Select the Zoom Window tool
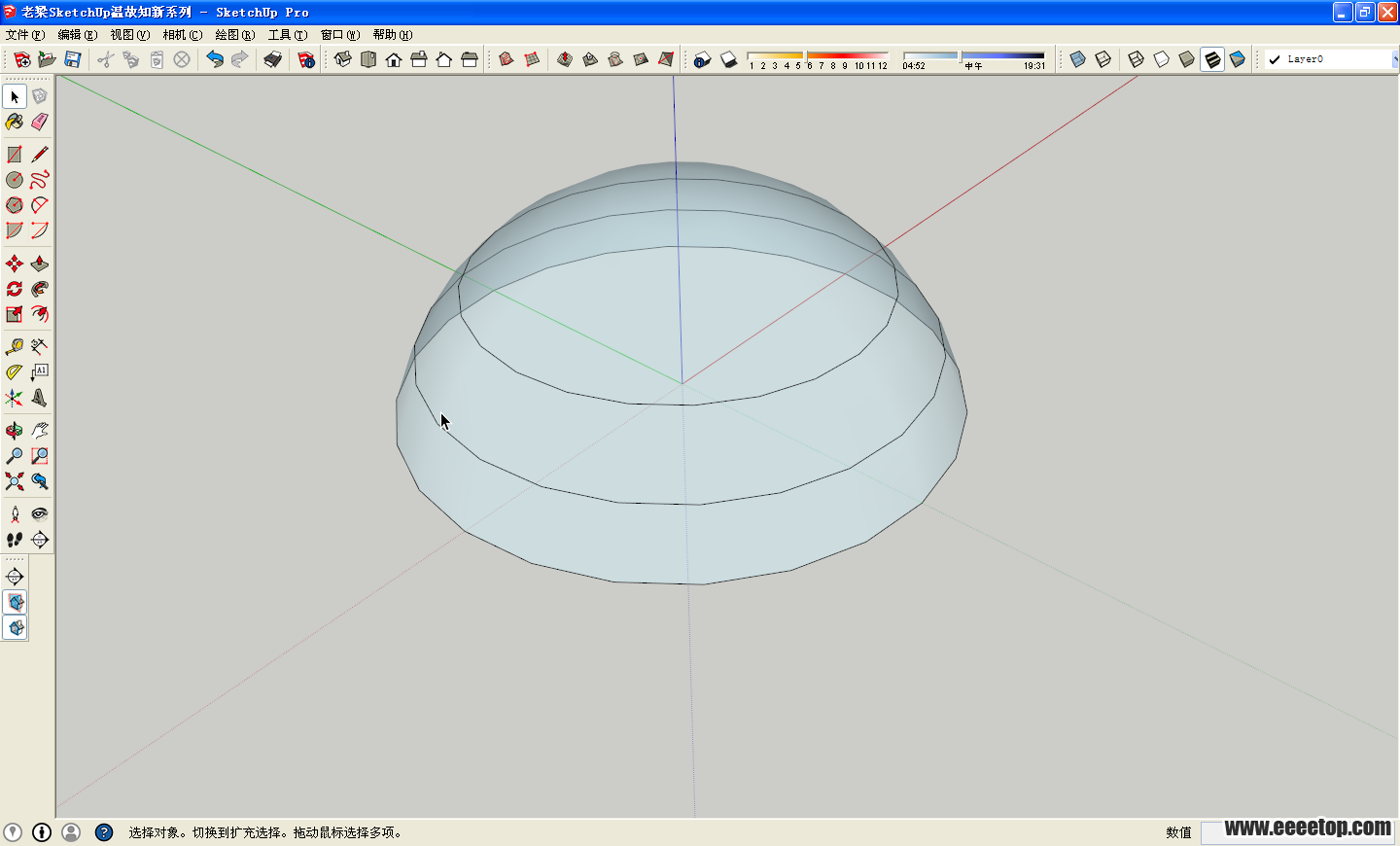The height and width of the screenshot is (846, 1400). [x=40, y=456]
